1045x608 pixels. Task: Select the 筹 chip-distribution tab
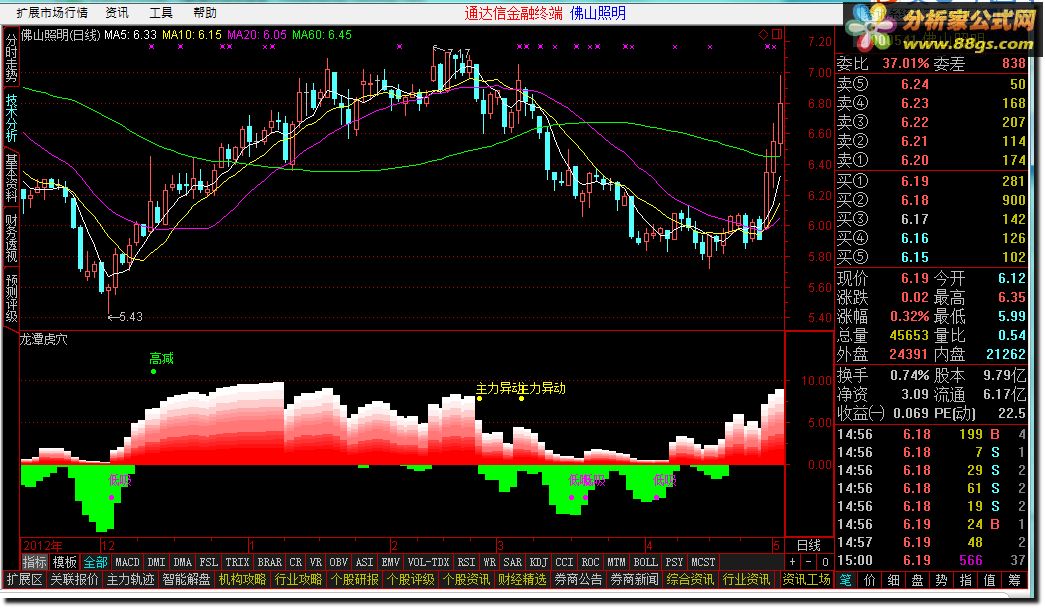tap(1014, 580)
